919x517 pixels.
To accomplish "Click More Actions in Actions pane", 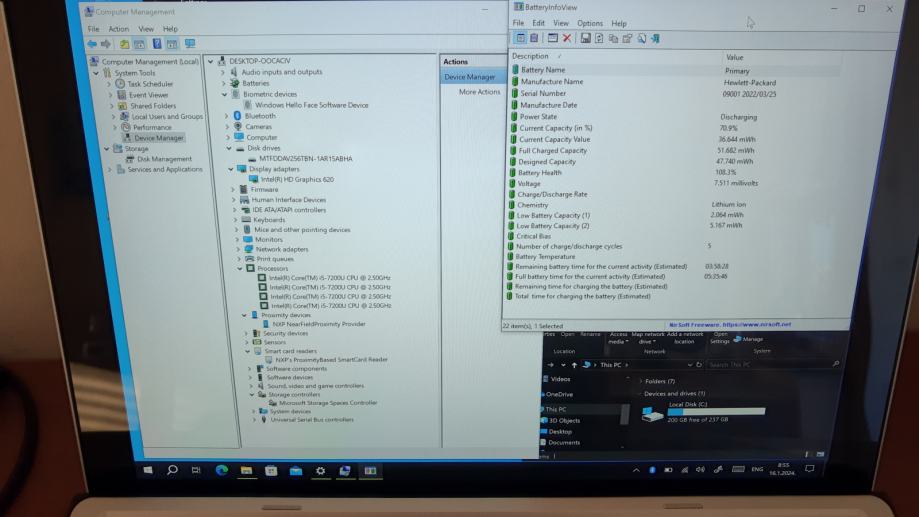I will (479, 92).
